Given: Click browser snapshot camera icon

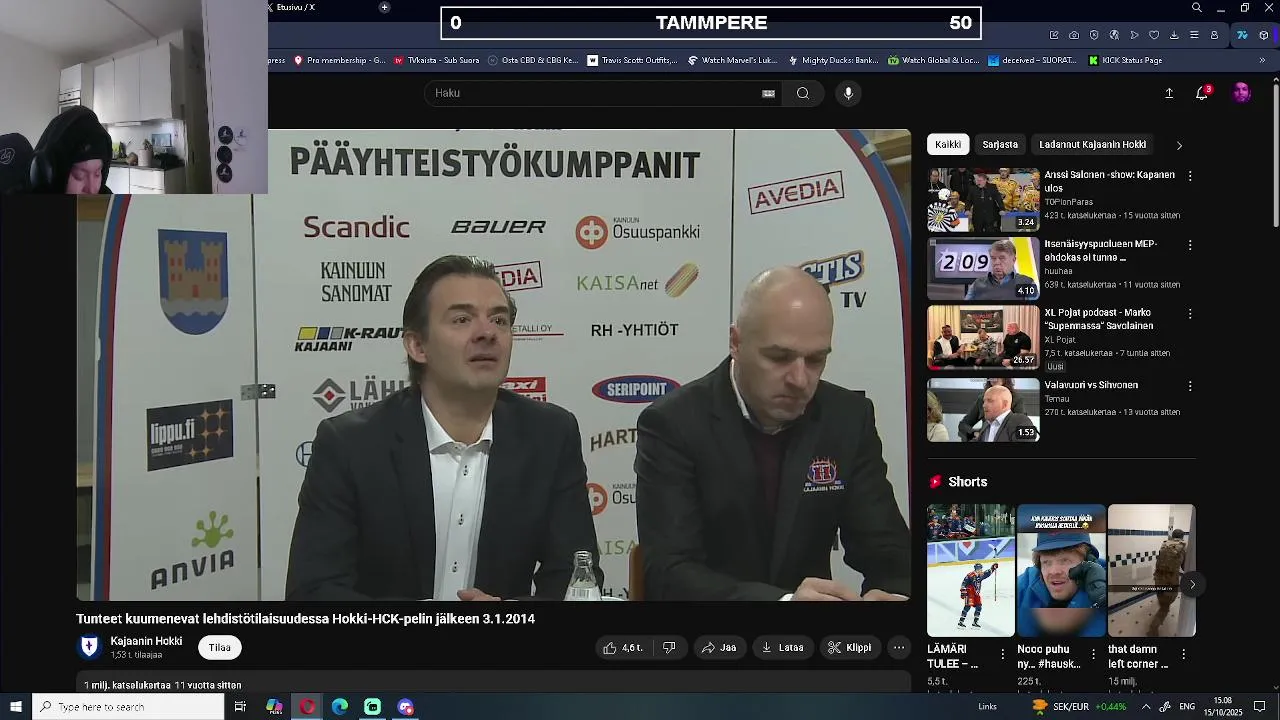Looking at the screenshot, I should 1074,35.
